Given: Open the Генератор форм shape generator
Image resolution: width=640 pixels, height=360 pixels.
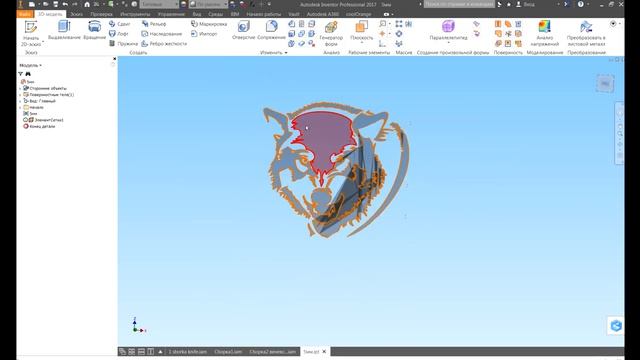Looking at the screenshot, I should 331,33.
